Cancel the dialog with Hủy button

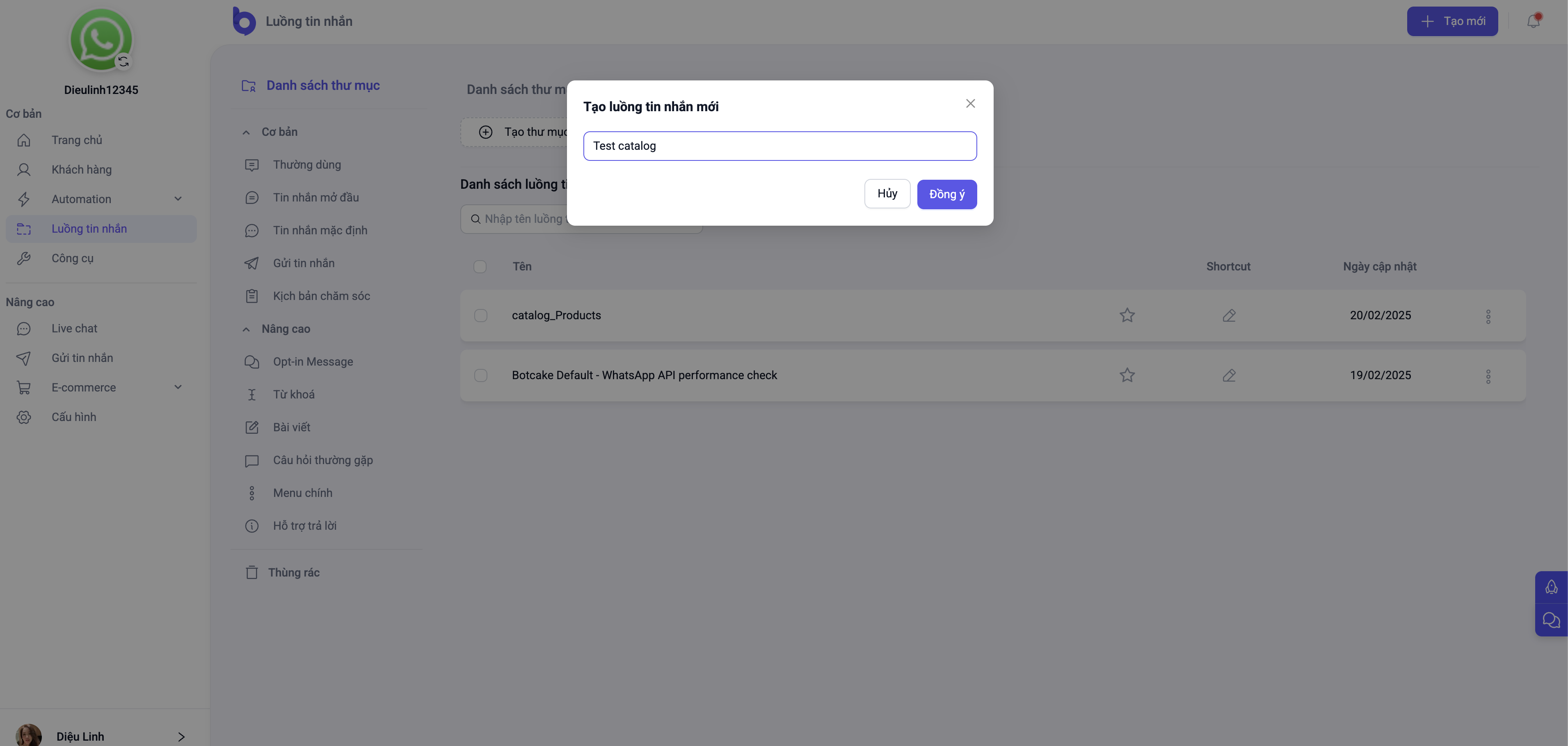(x=887, y=194)
